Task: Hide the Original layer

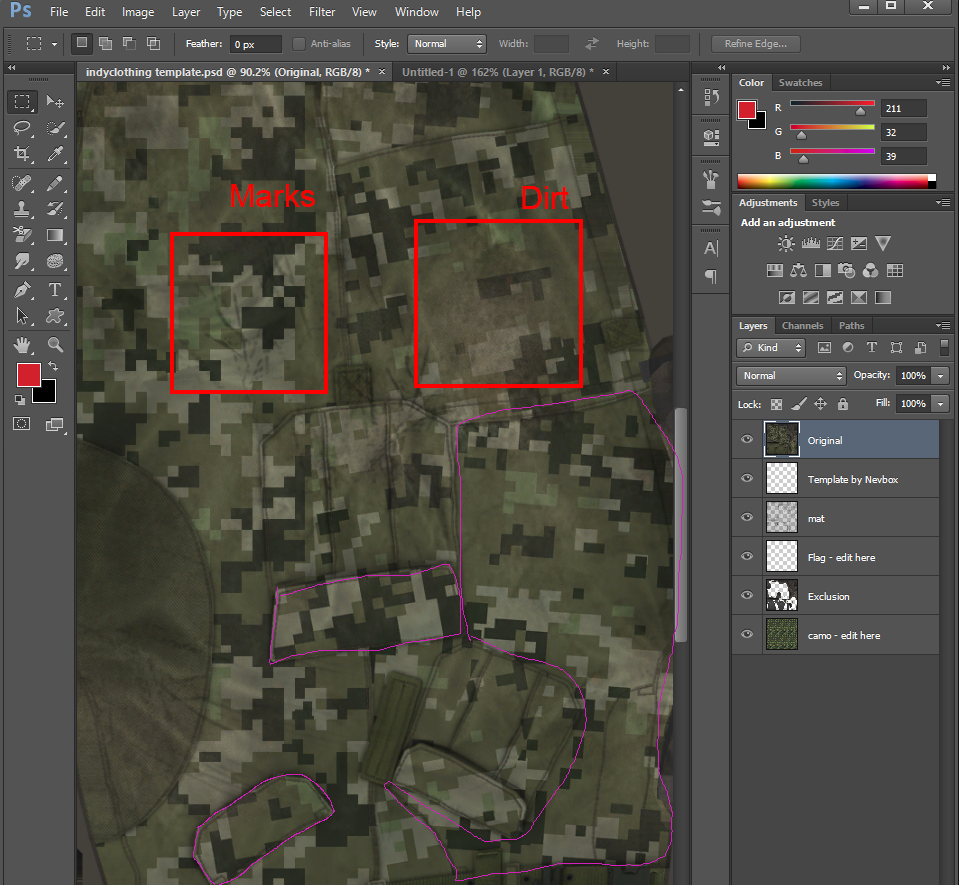Action: tap(747, 440)
